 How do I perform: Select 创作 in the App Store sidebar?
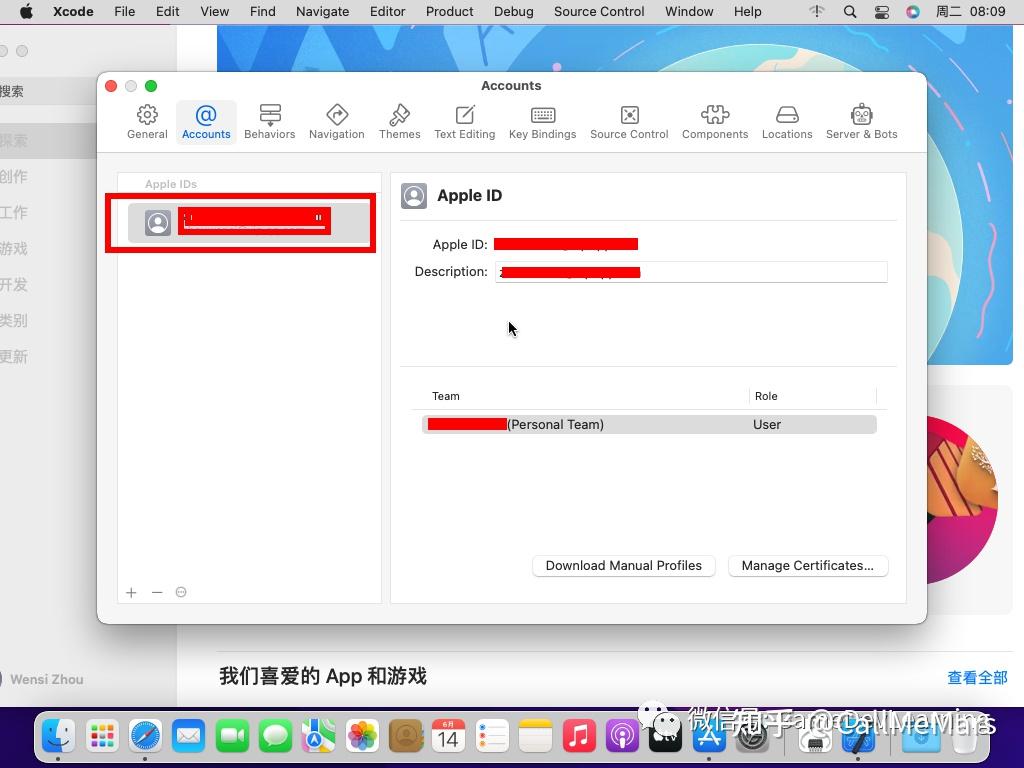click(x=14, y=176)
